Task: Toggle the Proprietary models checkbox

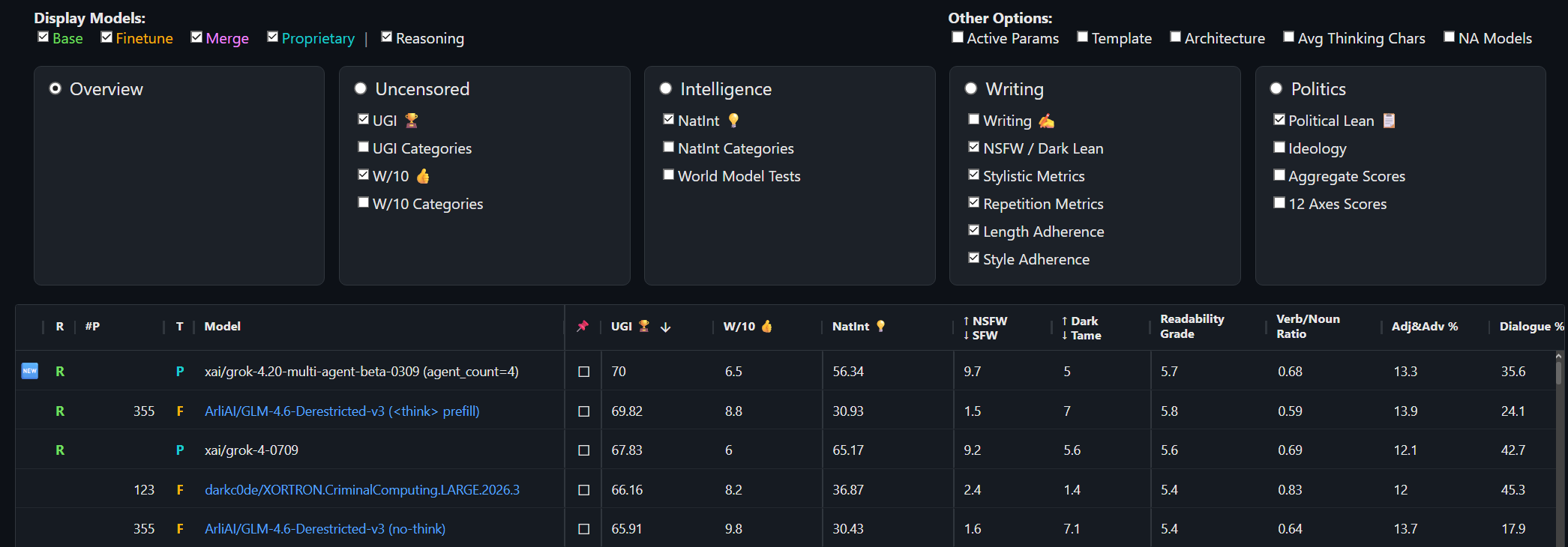Action: [x=273, y=37]
